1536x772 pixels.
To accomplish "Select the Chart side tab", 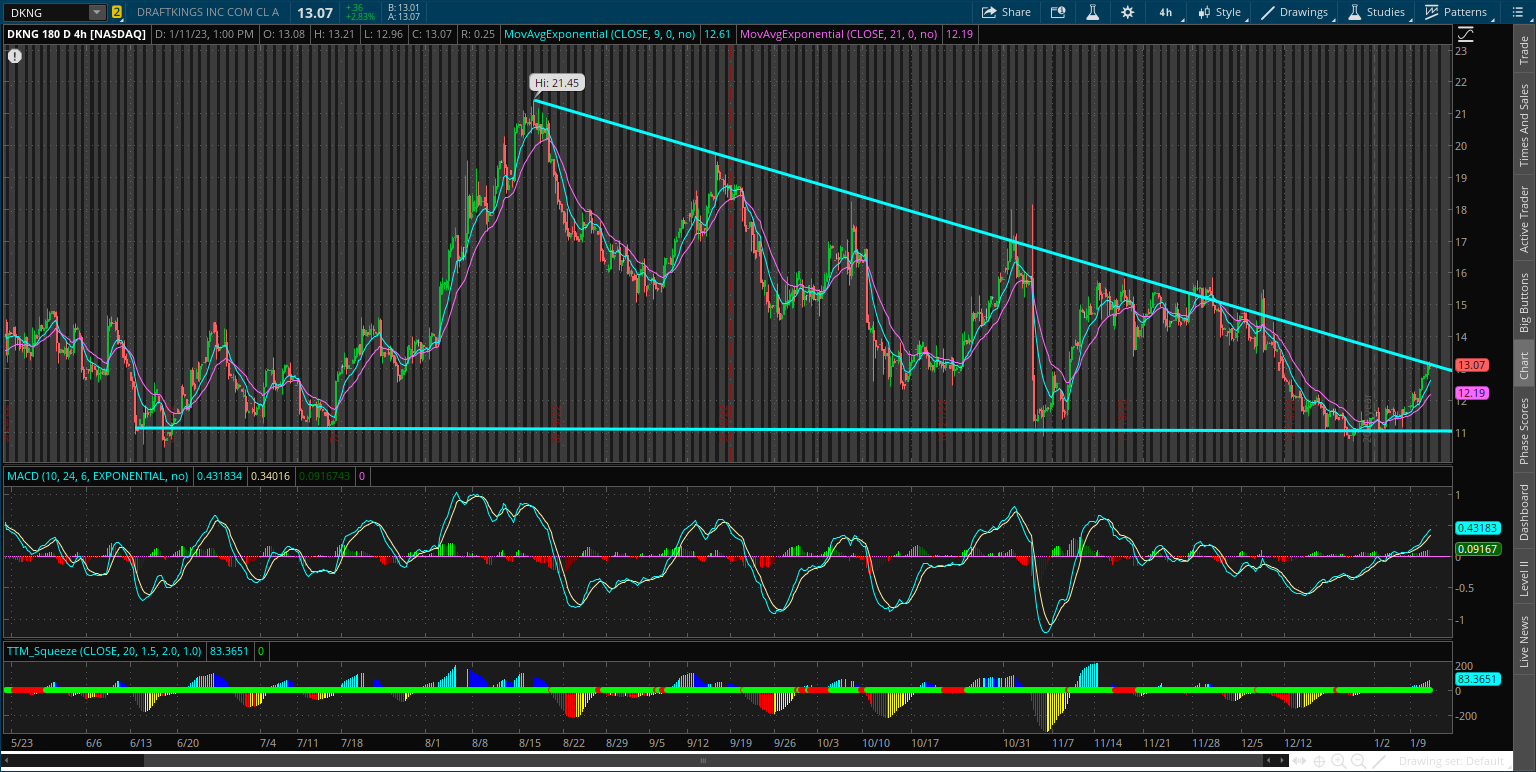I will pos(1524,366).
